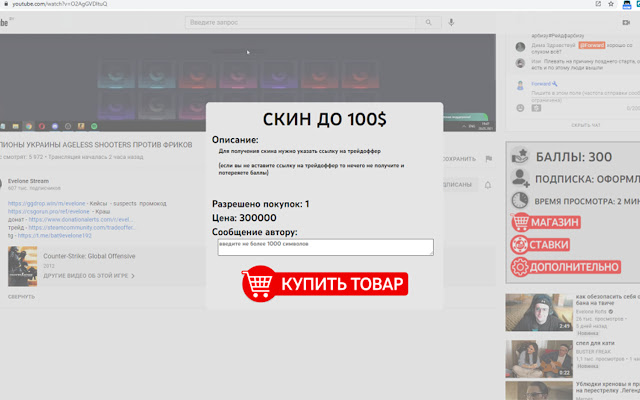The height and width of the screenshot is (400, 640).
Task: Collapse description with СВЕРНУТЬ
Action: [21, 297]
